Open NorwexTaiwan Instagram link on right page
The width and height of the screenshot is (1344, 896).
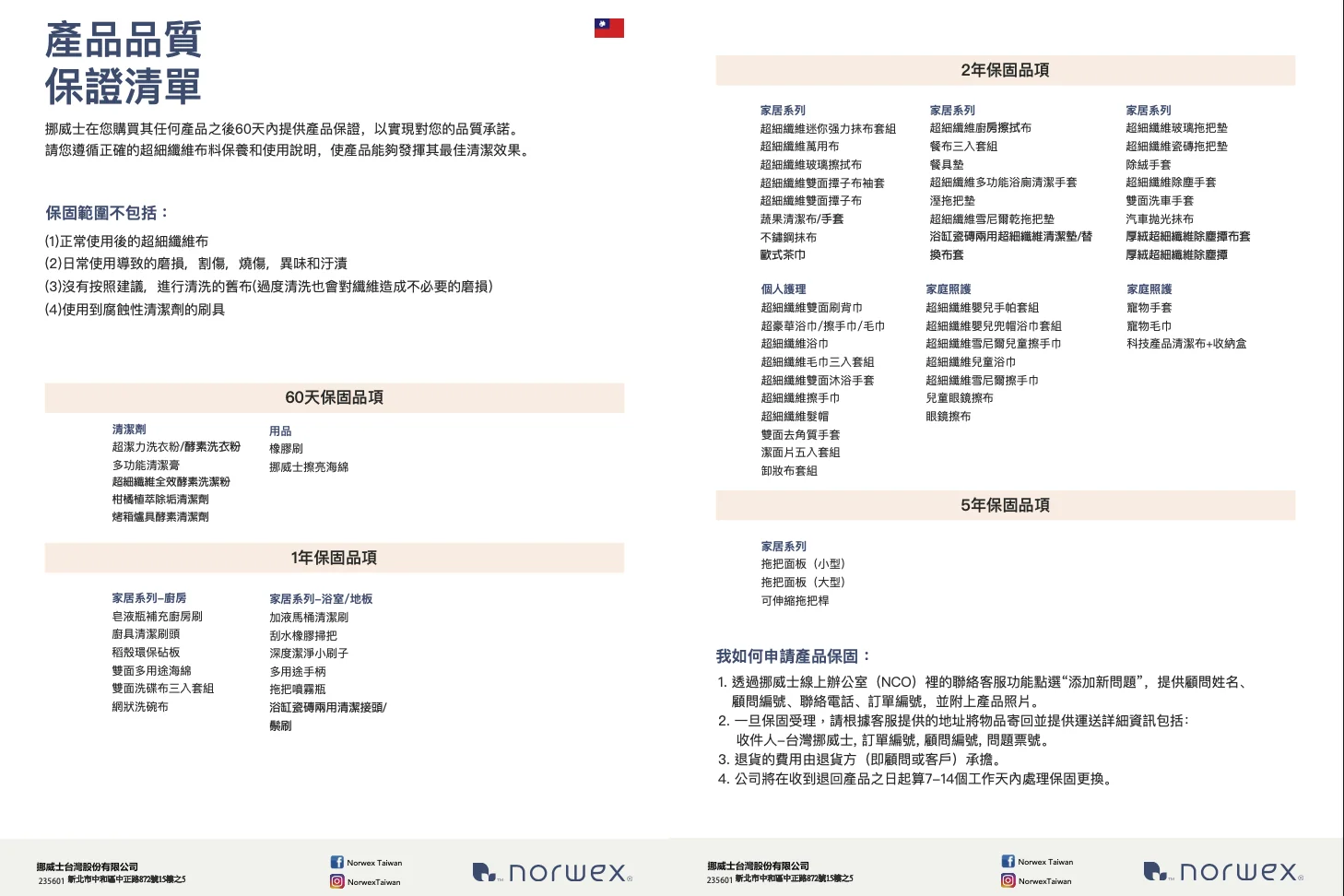tap(1044, 881)
